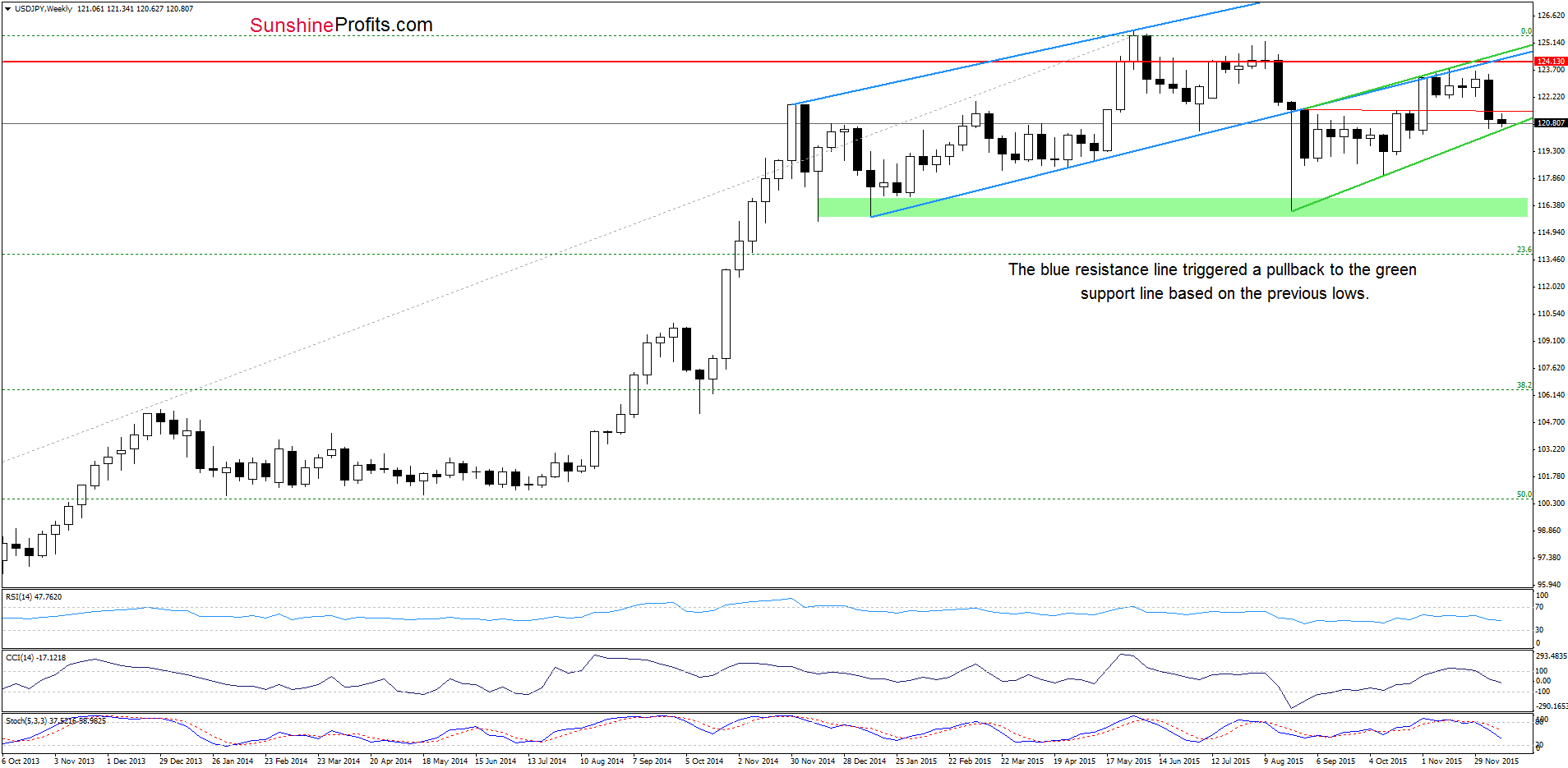Select the 113.460 price axis value

coord(1551,260)
